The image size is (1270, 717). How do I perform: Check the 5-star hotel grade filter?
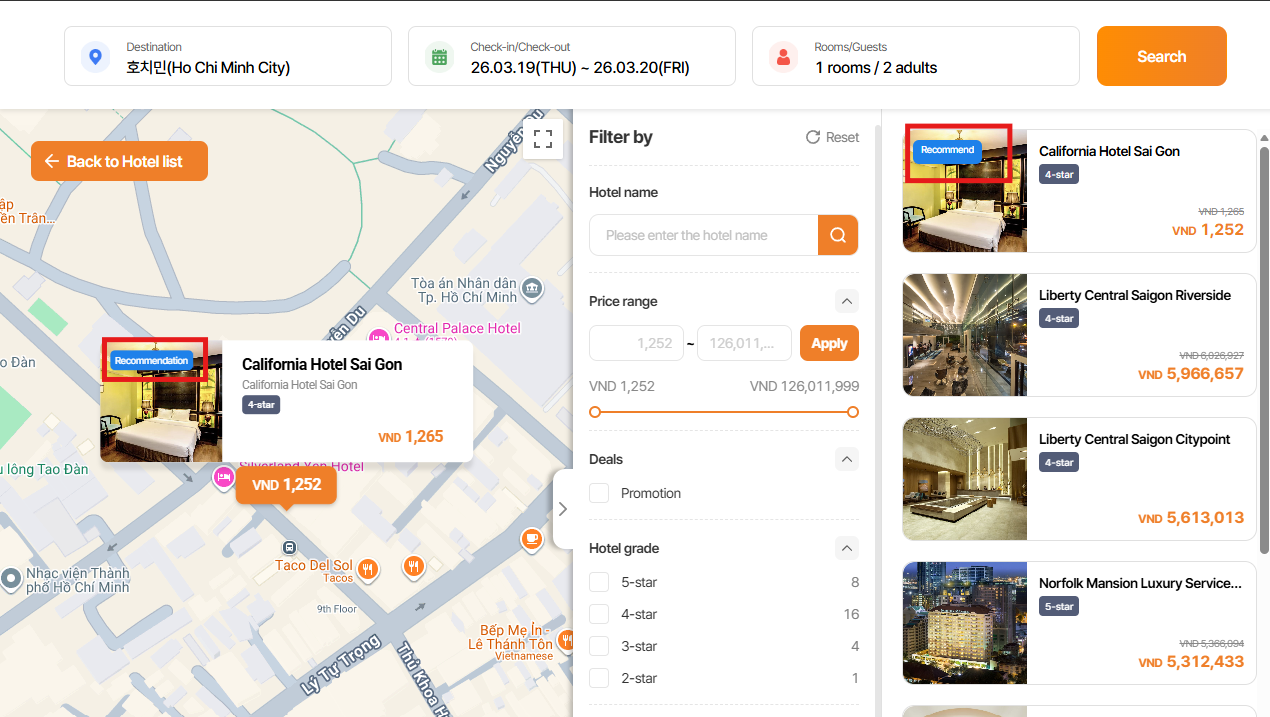pos(599,582)
